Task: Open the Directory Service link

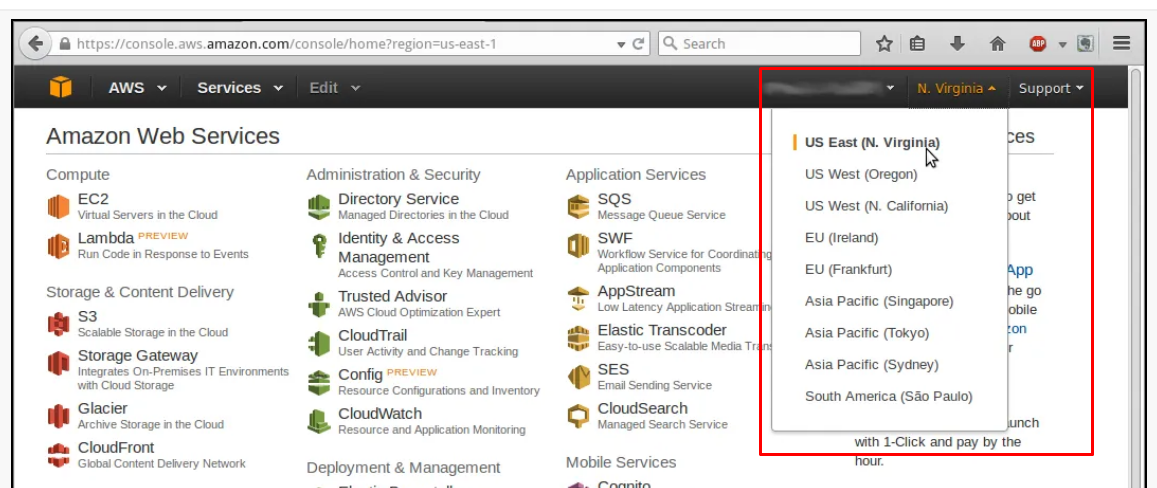Action: click(x=398, y=199)
